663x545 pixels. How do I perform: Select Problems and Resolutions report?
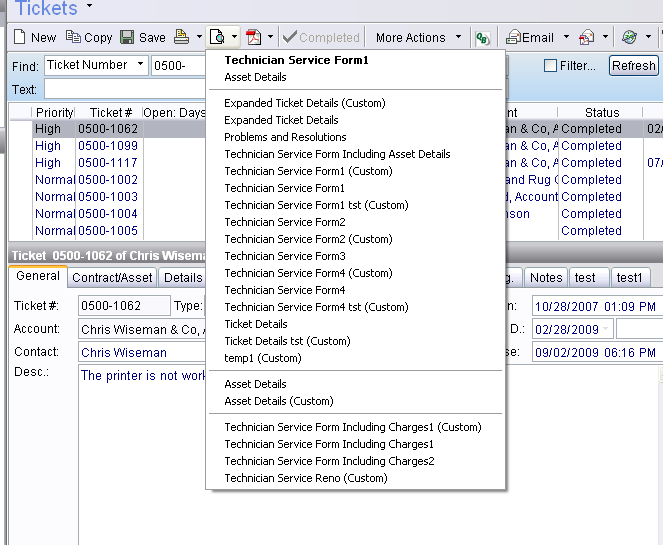[x=285, y=137]
